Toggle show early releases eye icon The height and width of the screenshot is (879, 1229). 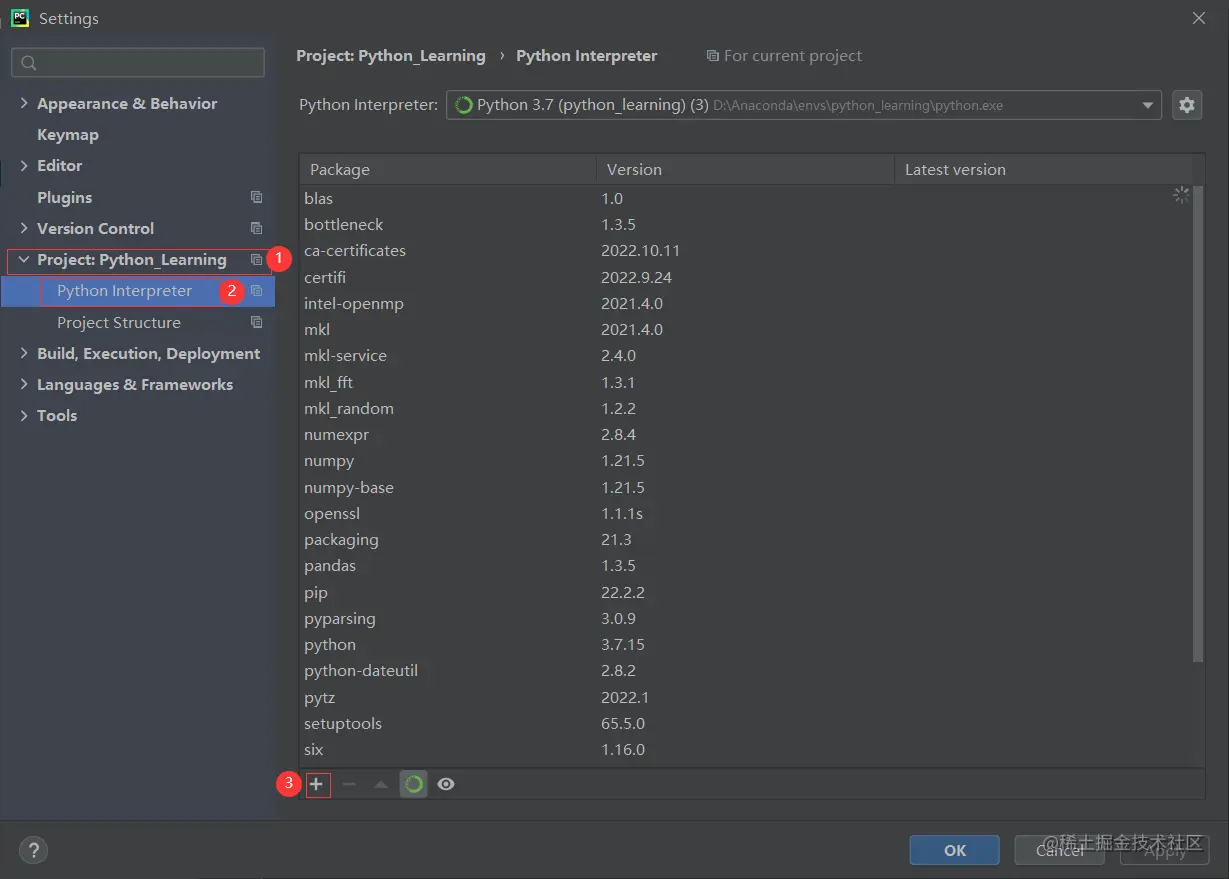click(x=446, y=784)
